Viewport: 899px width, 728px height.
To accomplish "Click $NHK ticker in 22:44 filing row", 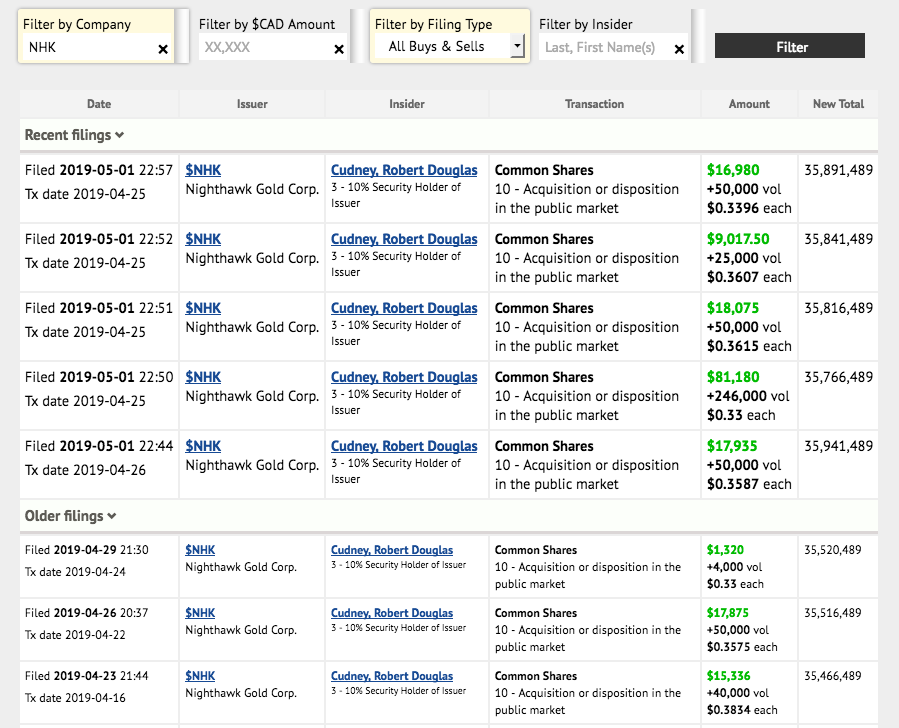I will click(x=203, y=446).
